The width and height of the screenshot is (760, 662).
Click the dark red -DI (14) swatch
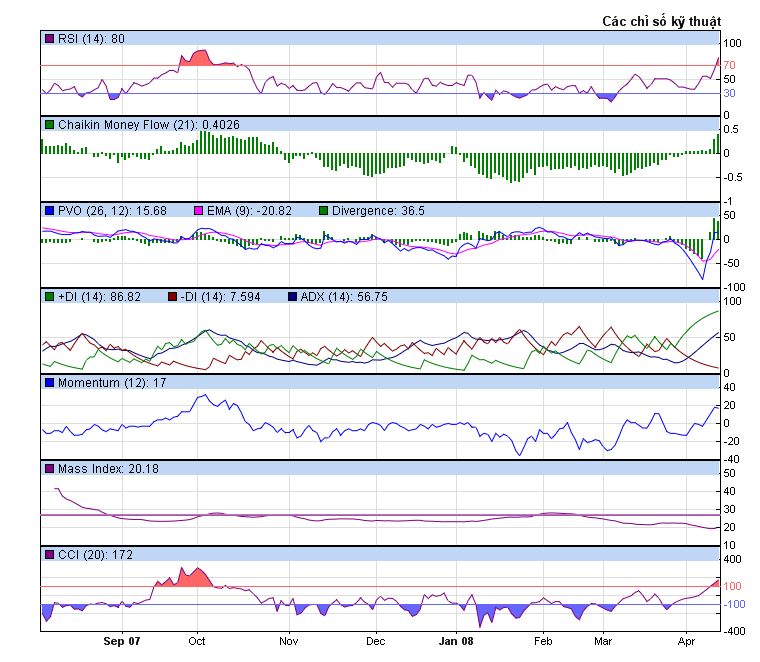tap(172, 297)
